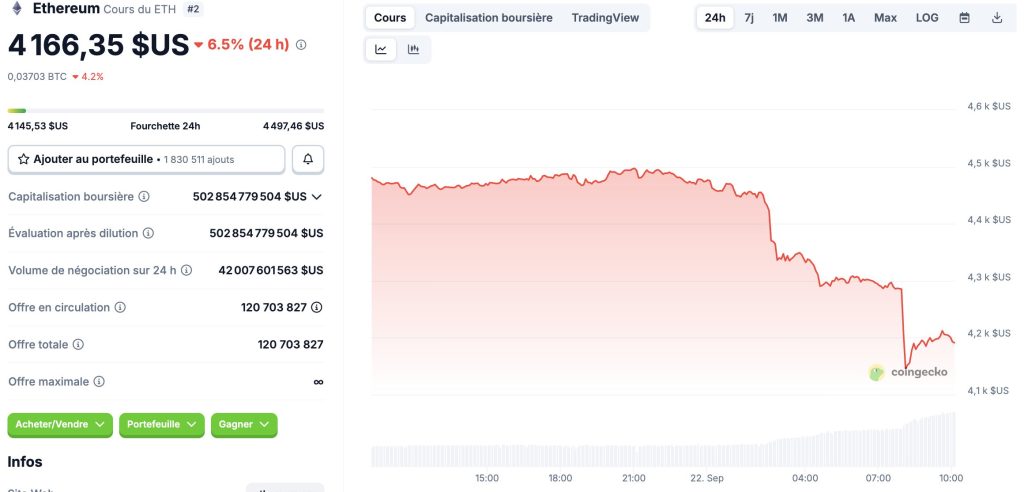The height and width of the screenshot is (492, 1024).
Task: Download chart data with download icon
Action: click(x=996, y=18)
